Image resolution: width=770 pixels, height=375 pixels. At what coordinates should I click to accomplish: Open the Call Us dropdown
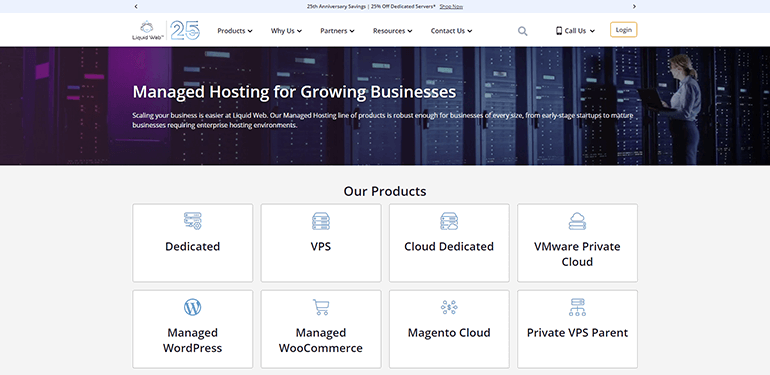(575, 30)
